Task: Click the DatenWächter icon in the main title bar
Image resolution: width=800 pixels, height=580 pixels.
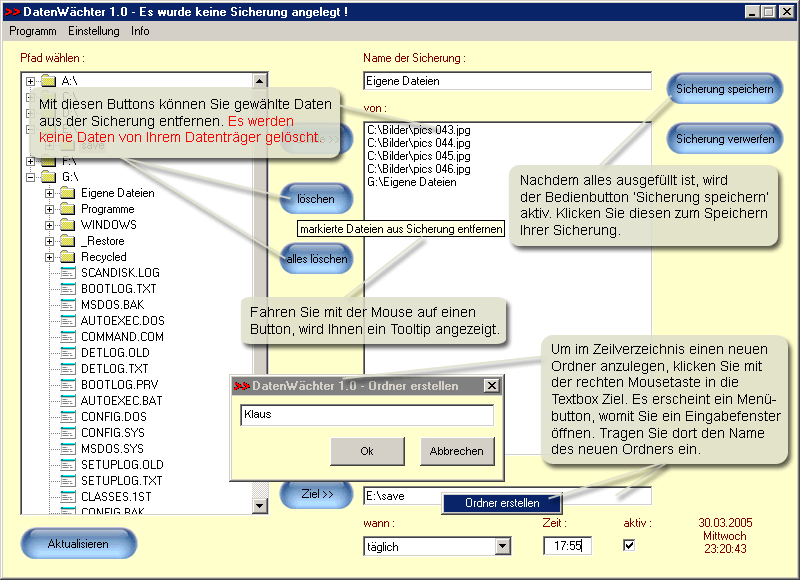Action: coord(12,12)
